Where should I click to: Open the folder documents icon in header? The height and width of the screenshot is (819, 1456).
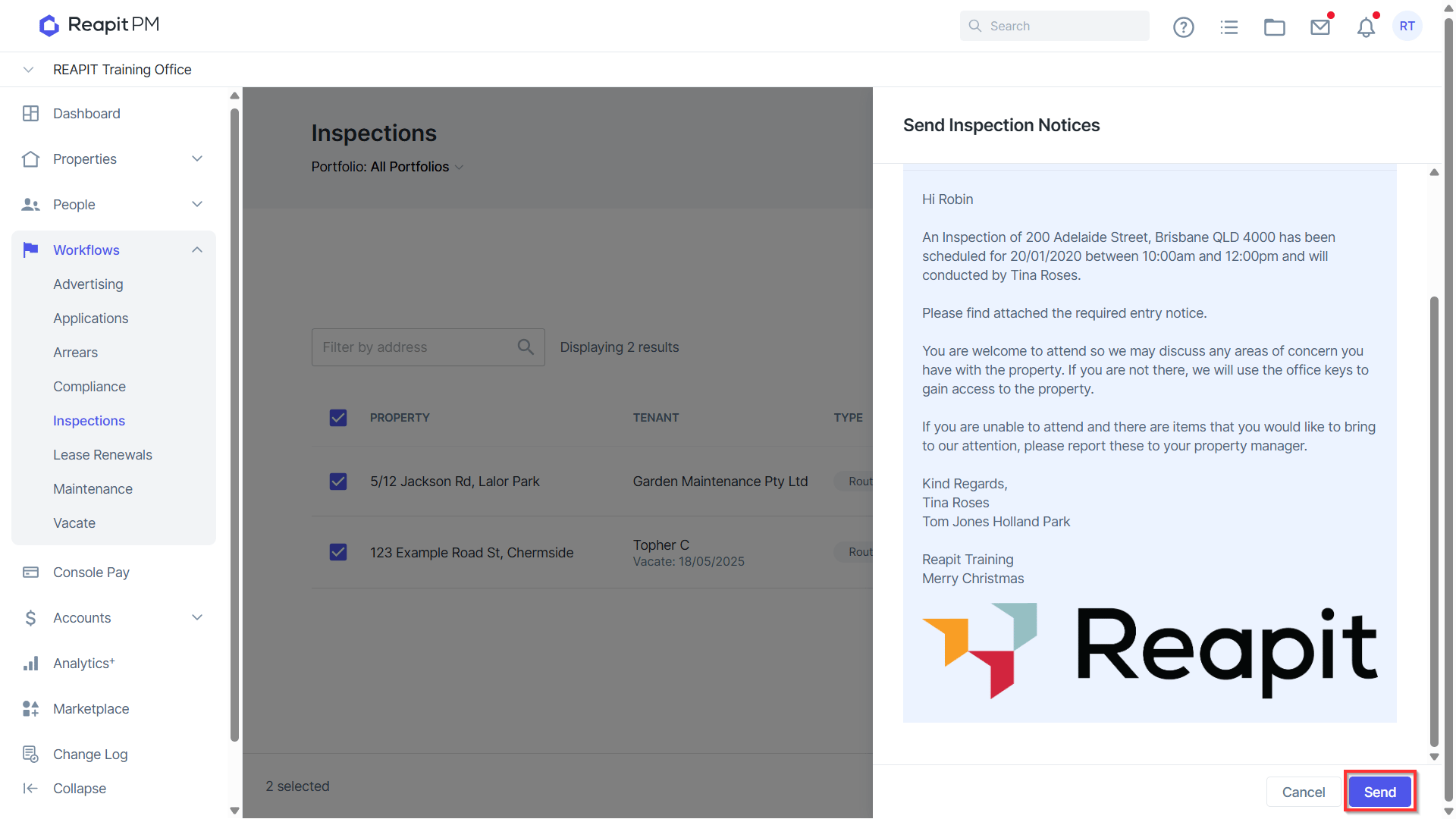pyautogui.click(x=1275, y=27)
